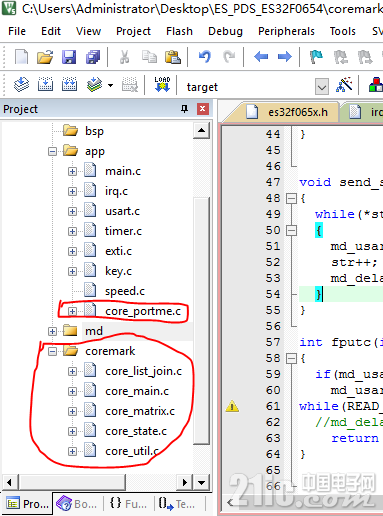
Task: Click the previous bookmark icon
Action: point(341,57)
